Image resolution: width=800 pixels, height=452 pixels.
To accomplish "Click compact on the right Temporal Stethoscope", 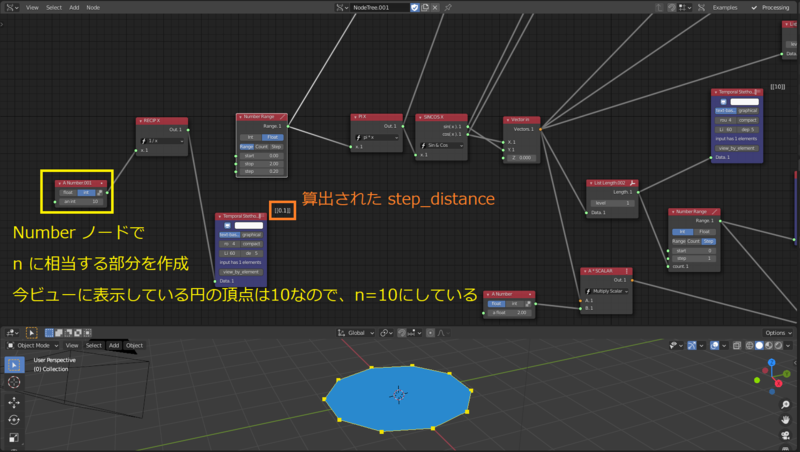I will pyautogui.click(x=747, y=120).
